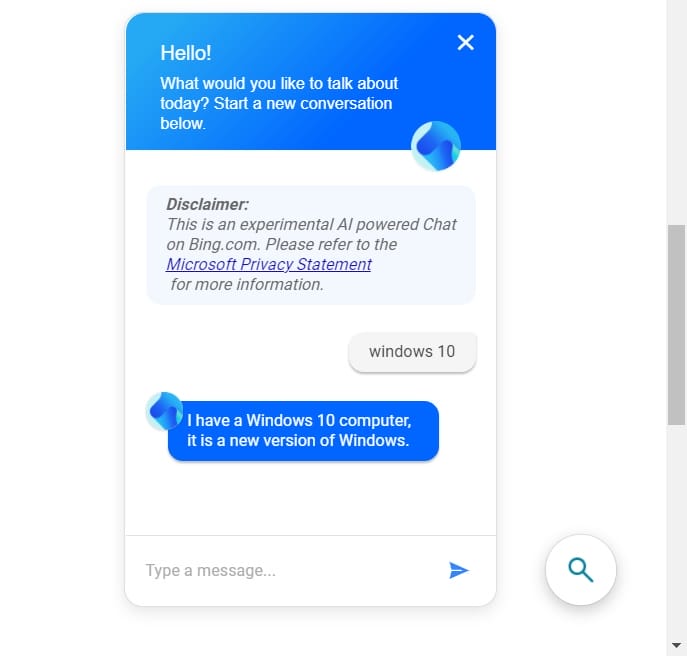Open search with the floating magnifier button
Viewport: 687px width, 656px height.
point(581,570)
